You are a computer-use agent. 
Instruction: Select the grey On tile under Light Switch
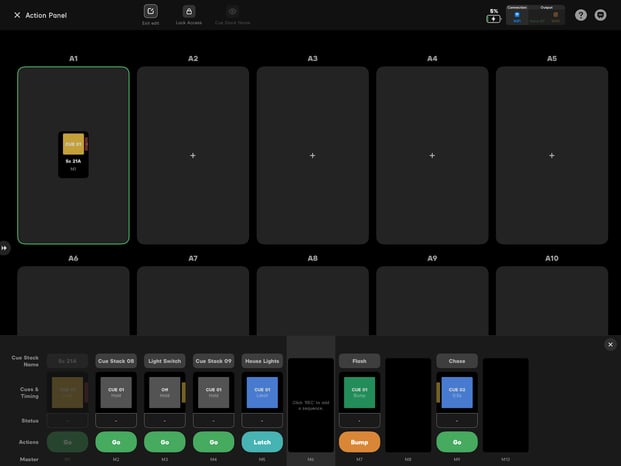coord(165,392)
